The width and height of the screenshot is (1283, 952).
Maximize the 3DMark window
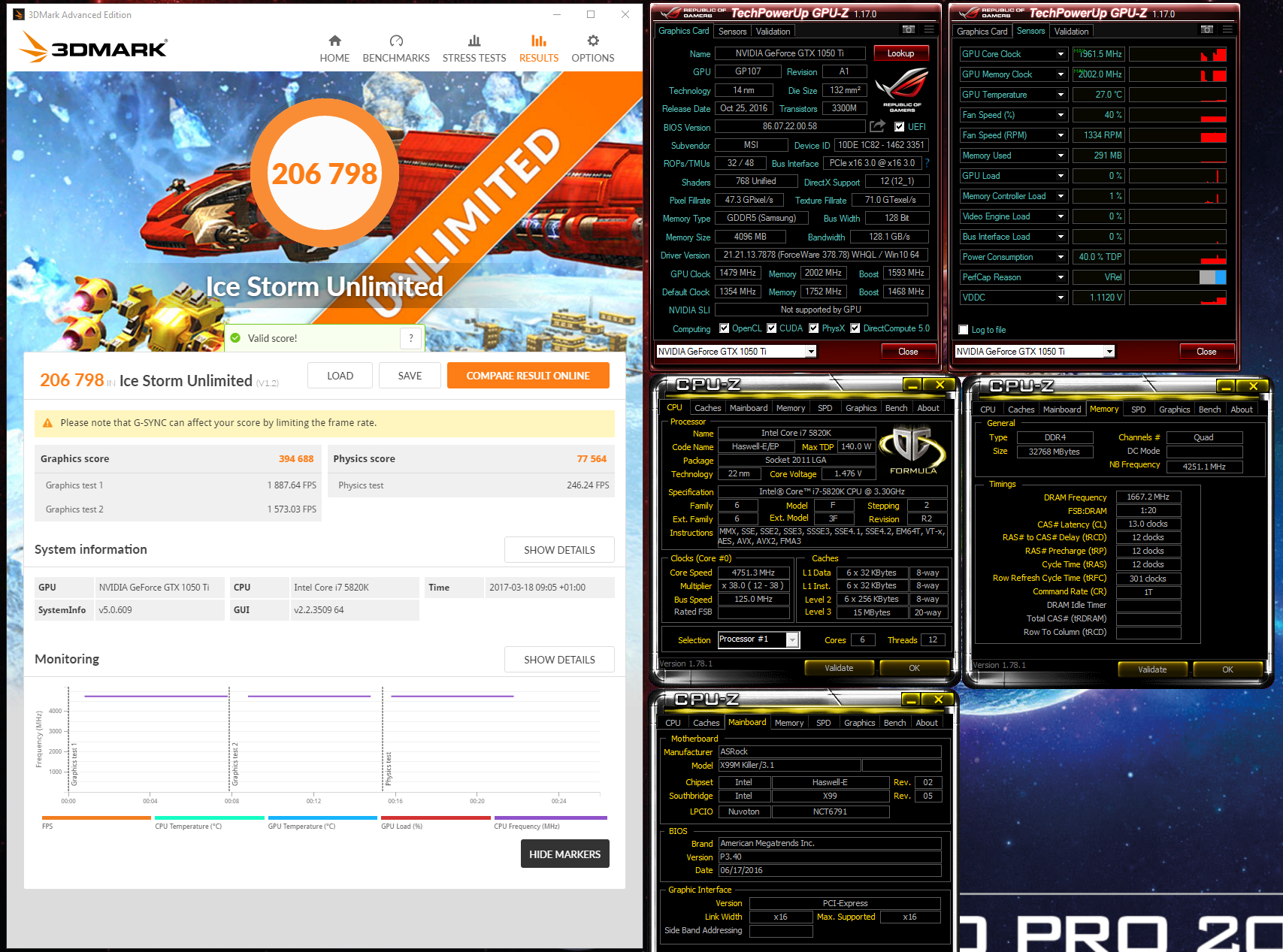pyautogui.click(x=591, y=14)
